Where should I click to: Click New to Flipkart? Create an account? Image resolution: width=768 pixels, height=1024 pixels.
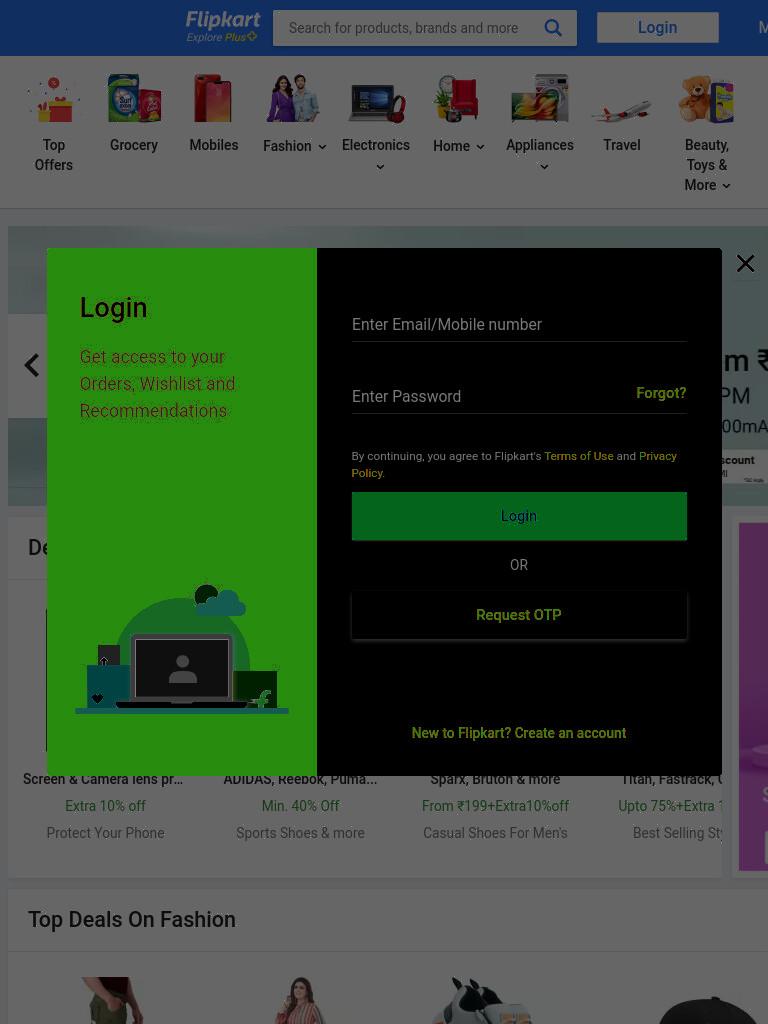[519, 733]
